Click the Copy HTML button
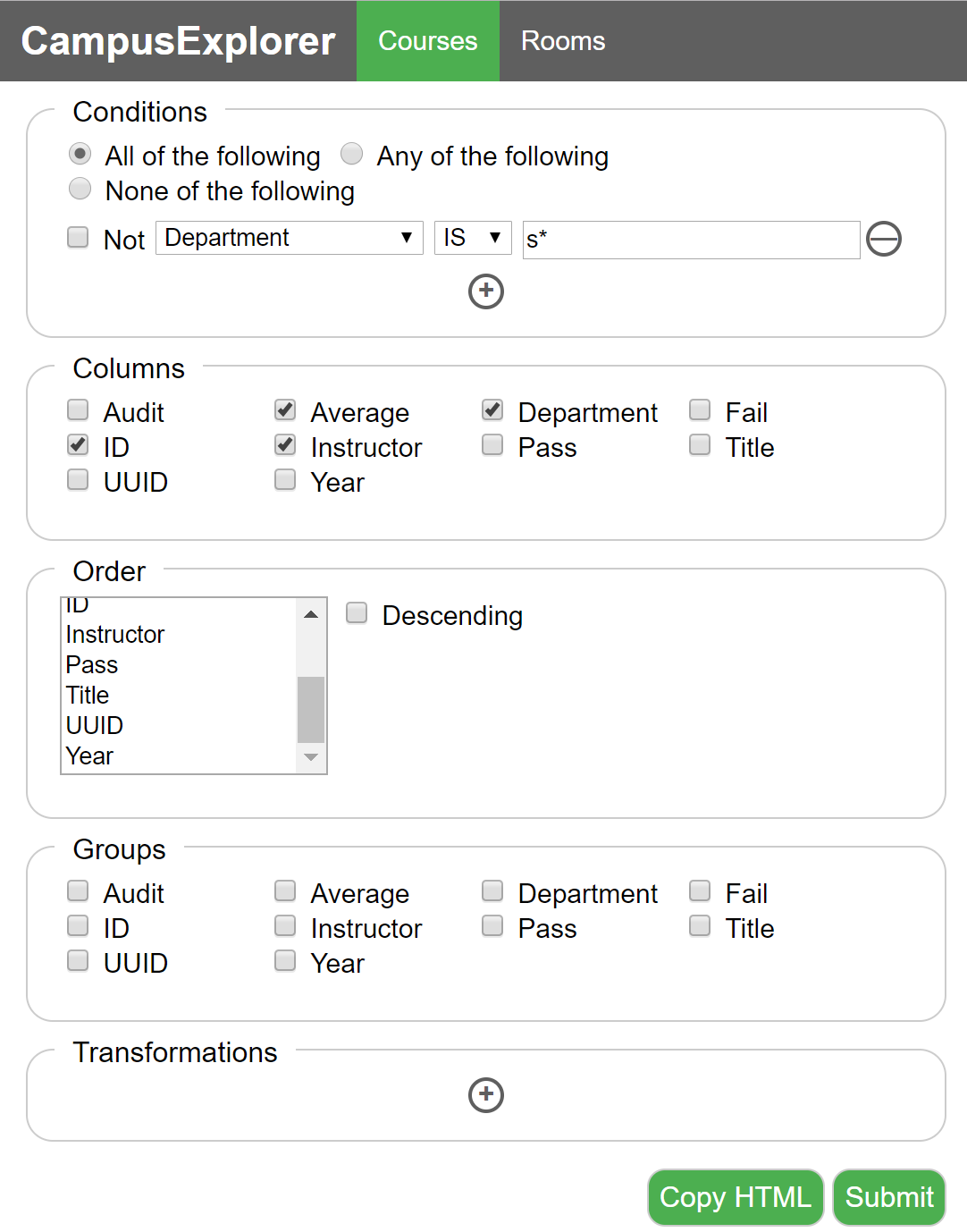 (736, 1197)
